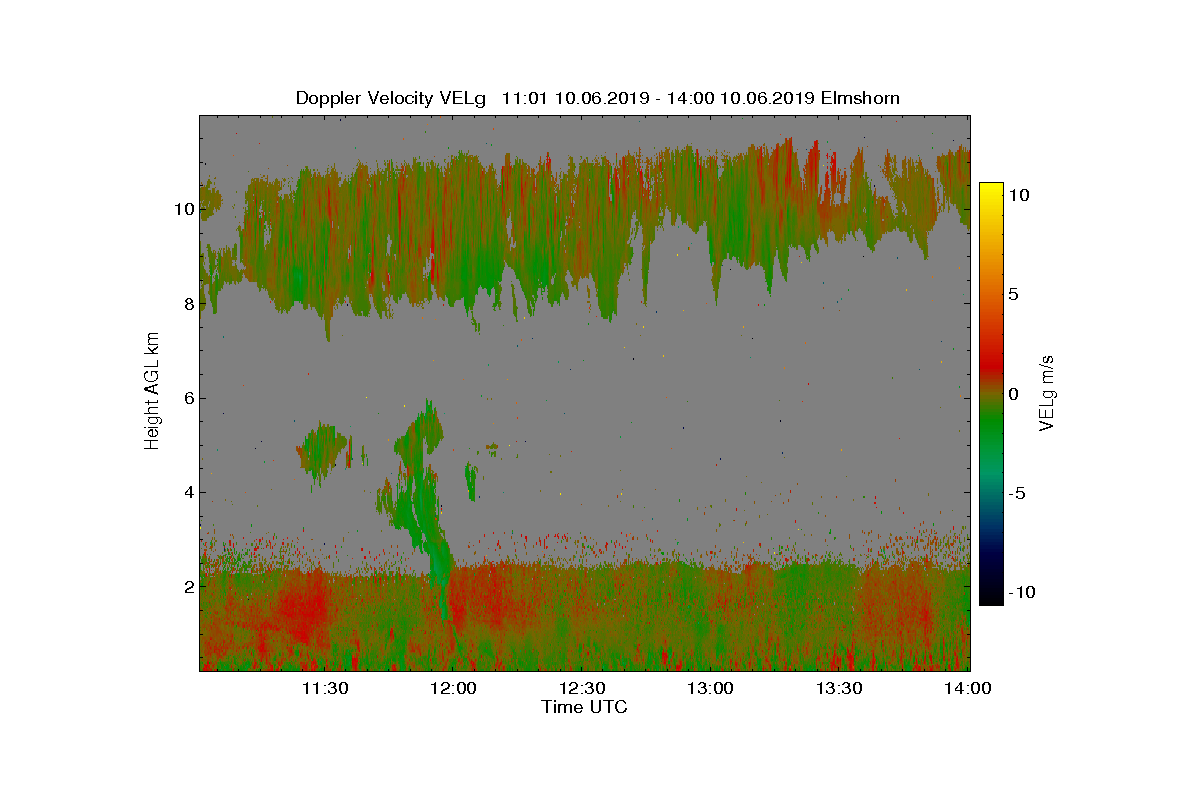
Task: Click the 12:00 time axis label
Action: pyautogui.click(x=454, y=688)
